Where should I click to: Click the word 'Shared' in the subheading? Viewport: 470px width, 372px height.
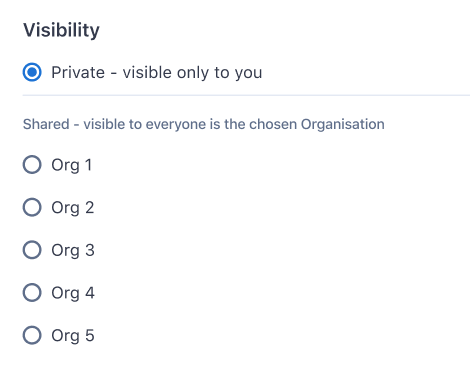click(46, 124)
